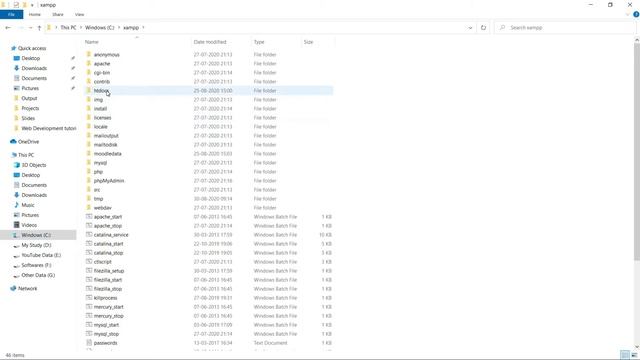Go up one folder level
This screenshot has height=360, width=640.
pos(39,28)
